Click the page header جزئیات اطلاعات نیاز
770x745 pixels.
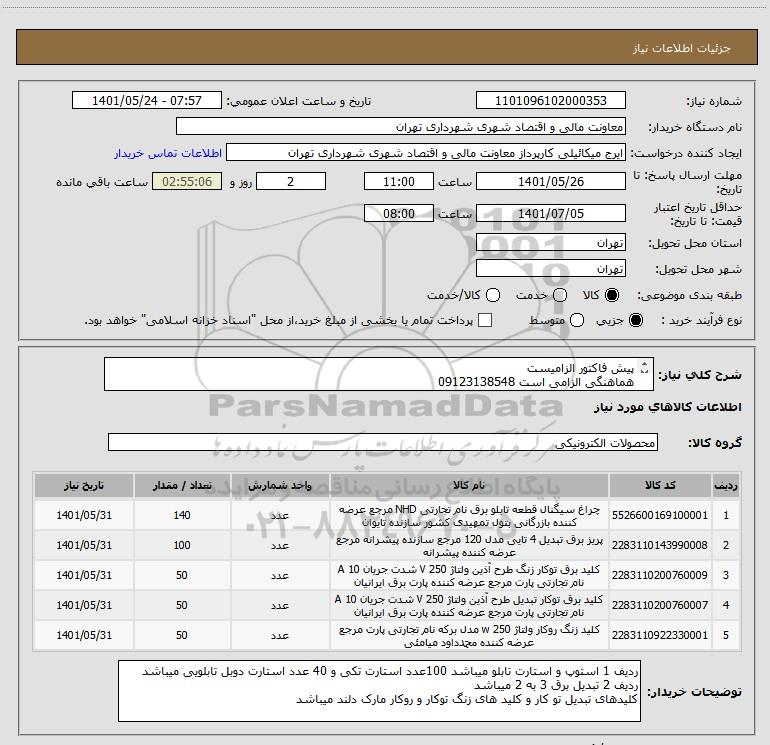click(x=682, y=48)
